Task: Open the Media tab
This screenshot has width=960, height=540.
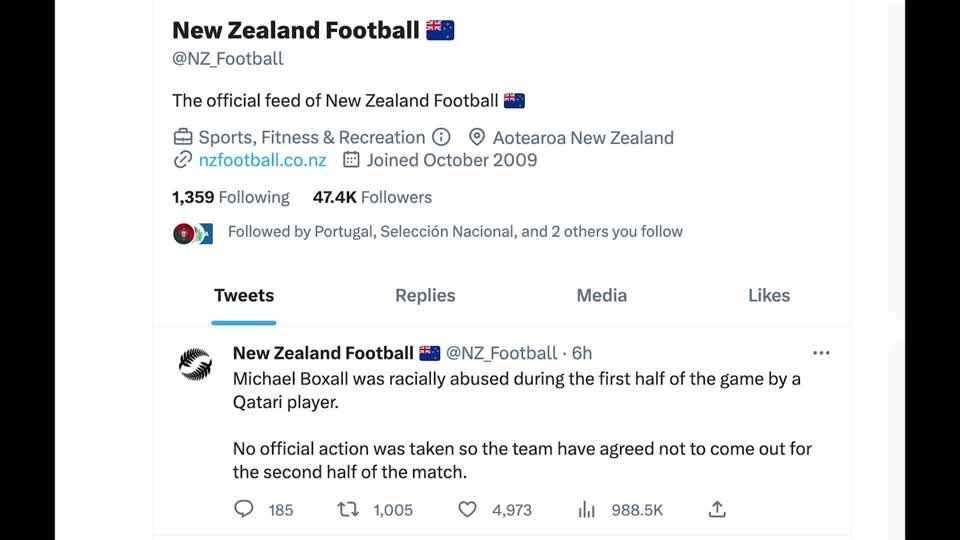Action: click(602, 295)
